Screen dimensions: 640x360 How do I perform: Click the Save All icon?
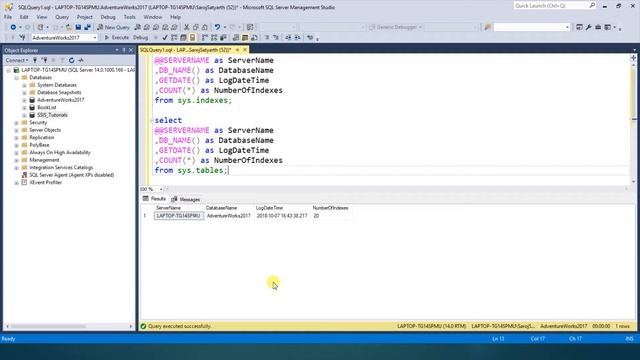(87, 27)
